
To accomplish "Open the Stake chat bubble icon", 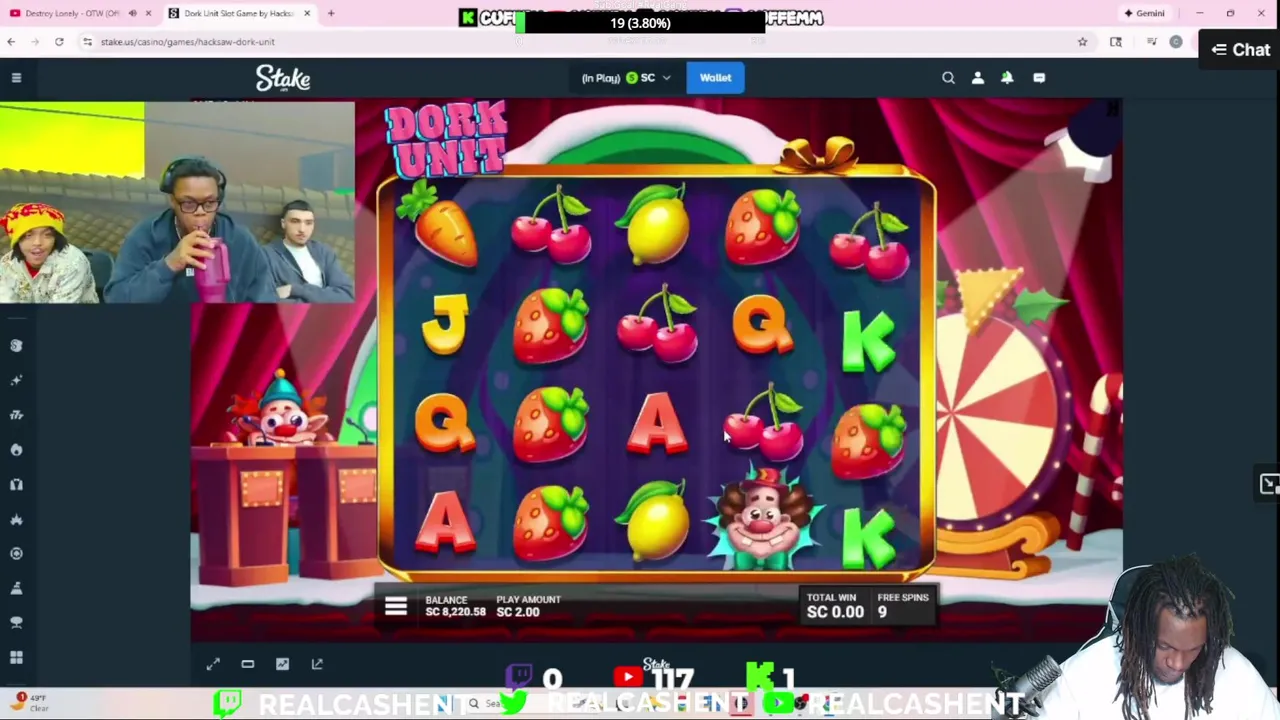I will 1039,78.
